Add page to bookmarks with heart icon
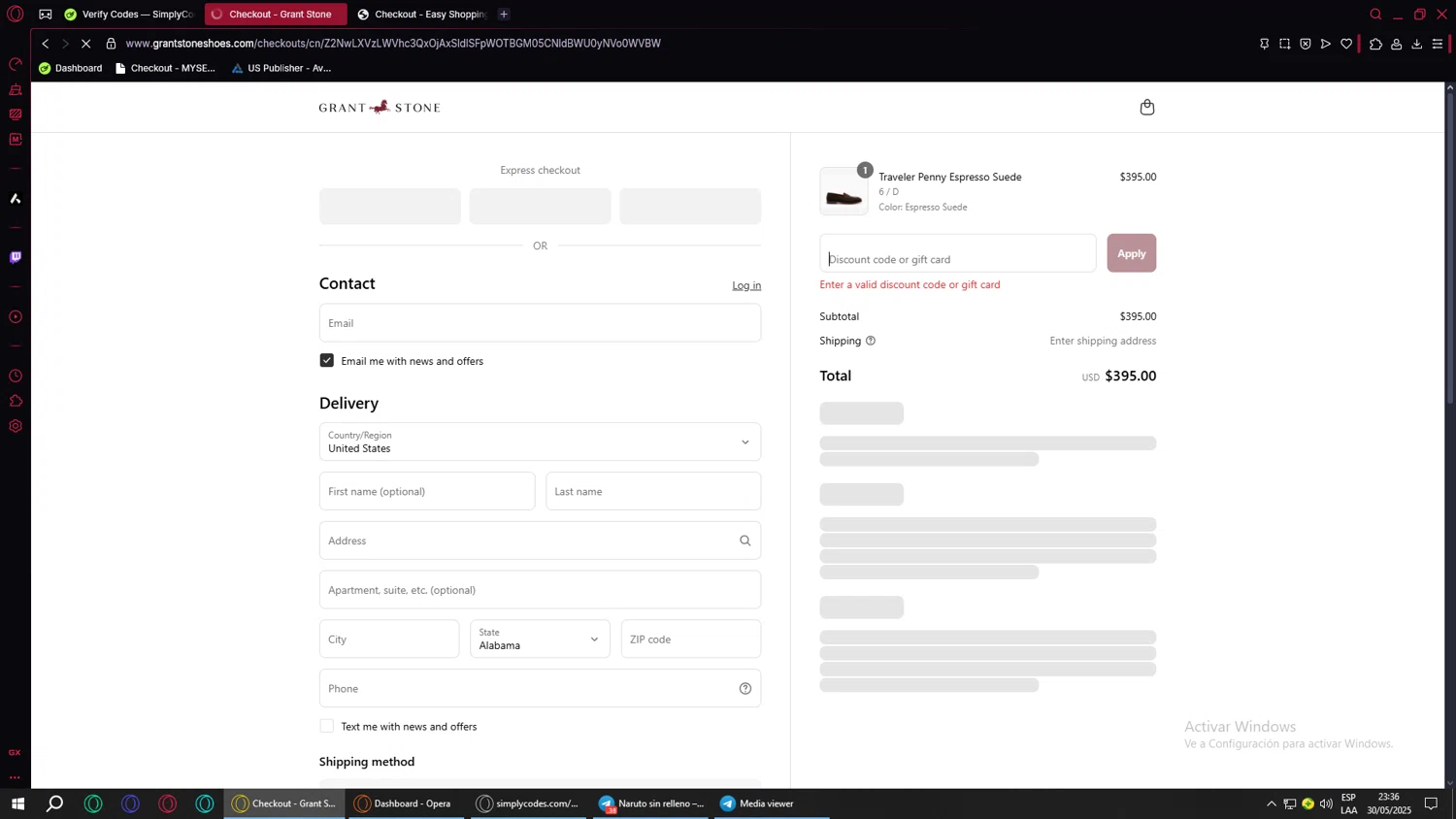1456x819 pixels. coord(1346,44)
